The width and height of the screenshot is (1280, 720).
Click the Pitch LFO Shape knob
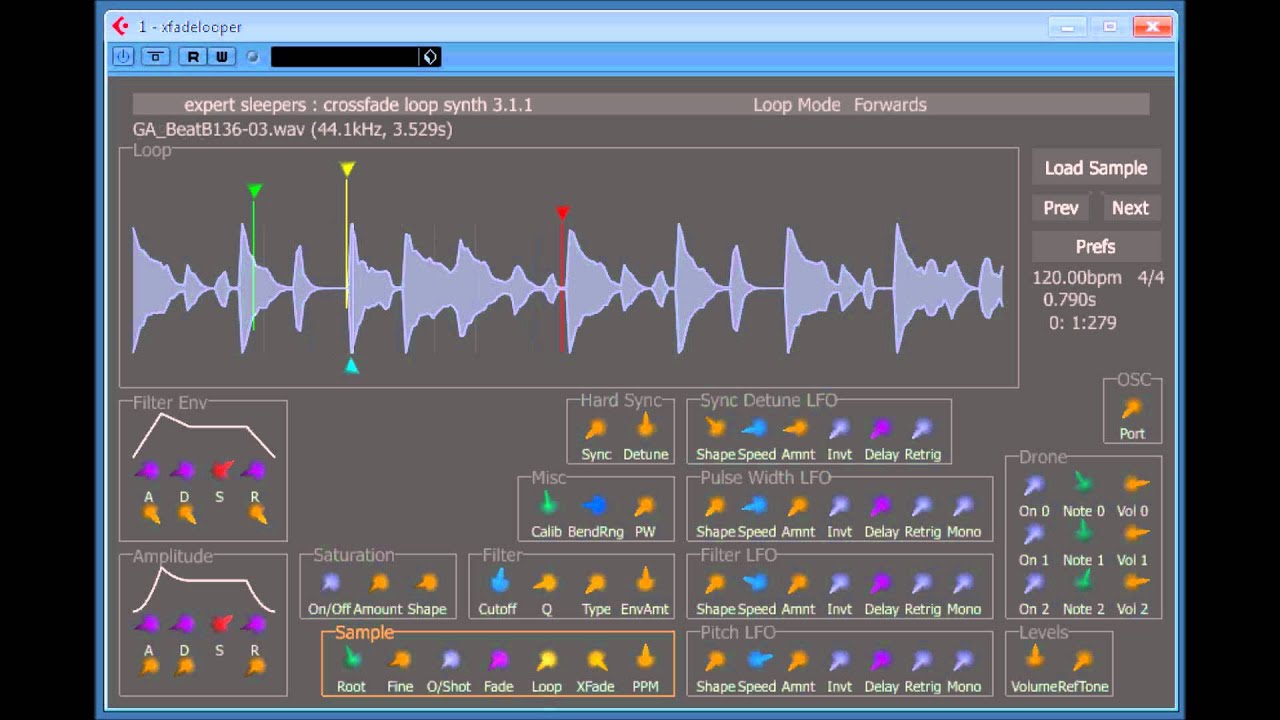click(x=715, y=660)
